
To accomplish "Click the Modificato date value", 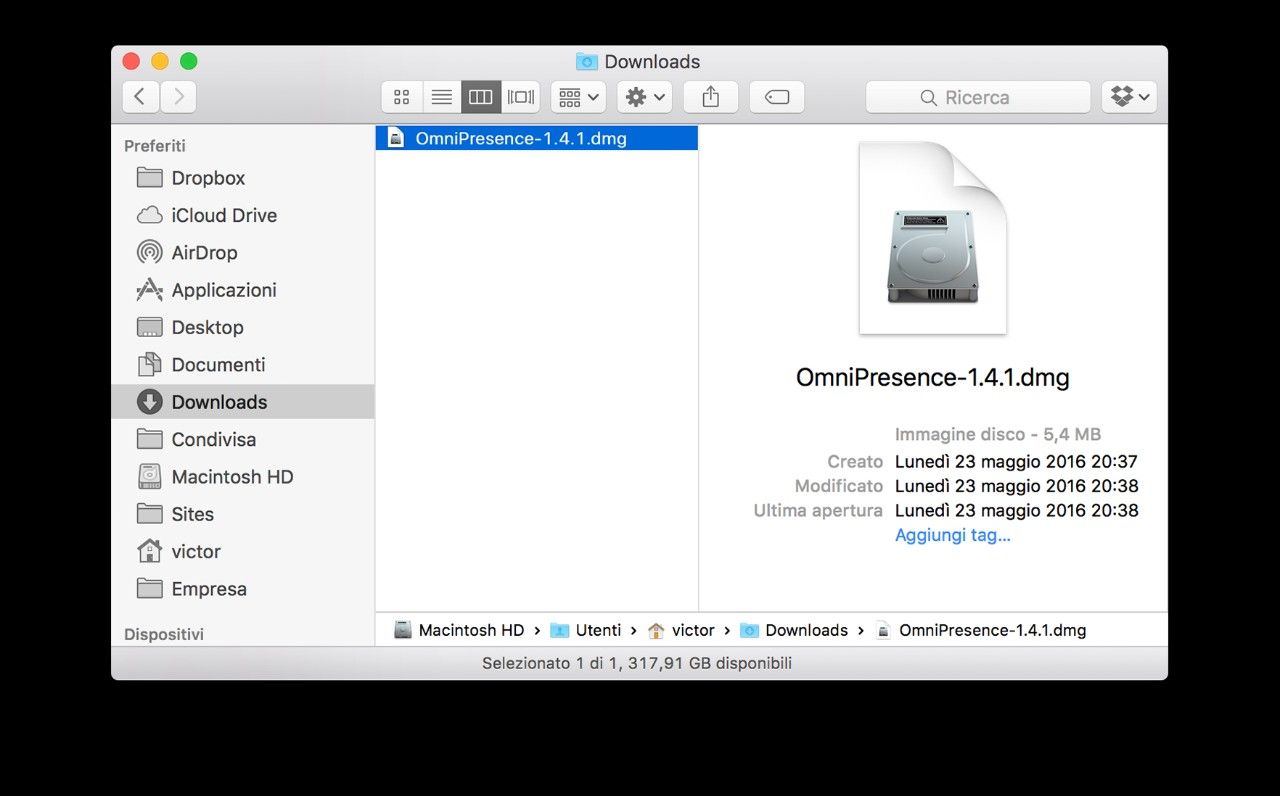I will tap(1016, 486).
